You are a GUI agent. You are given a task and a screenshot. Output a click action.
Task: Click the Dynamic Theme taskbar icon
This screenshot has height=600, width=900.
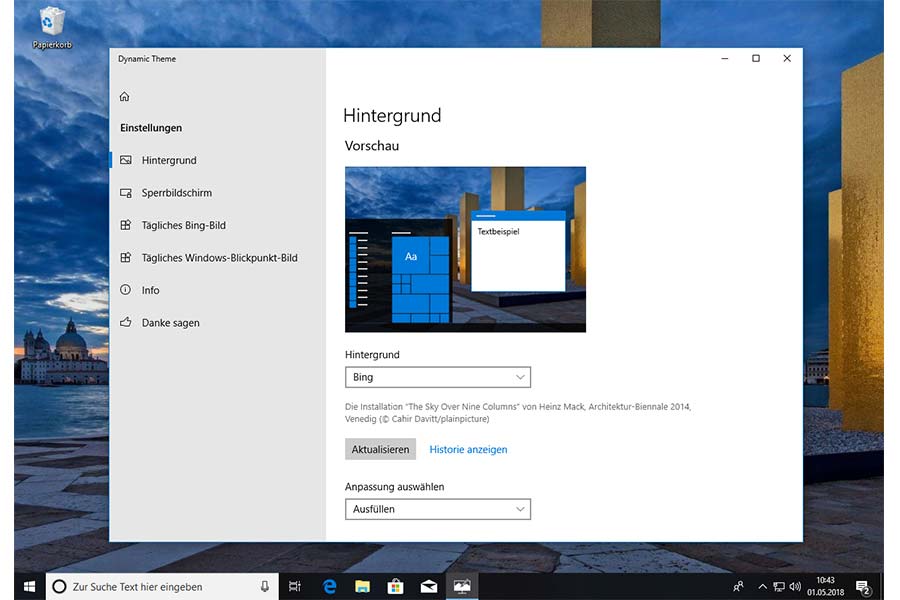click(462, 586)
